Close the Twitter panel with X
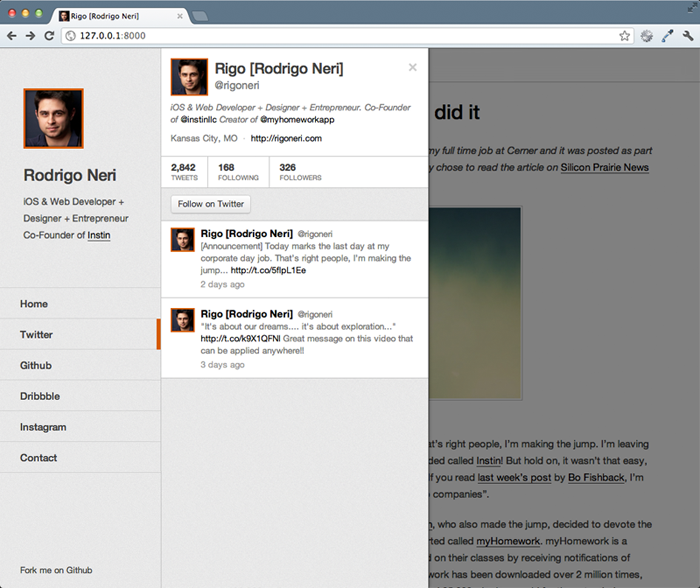Viewport: 700px width, 588px height. tap(412, 67)
